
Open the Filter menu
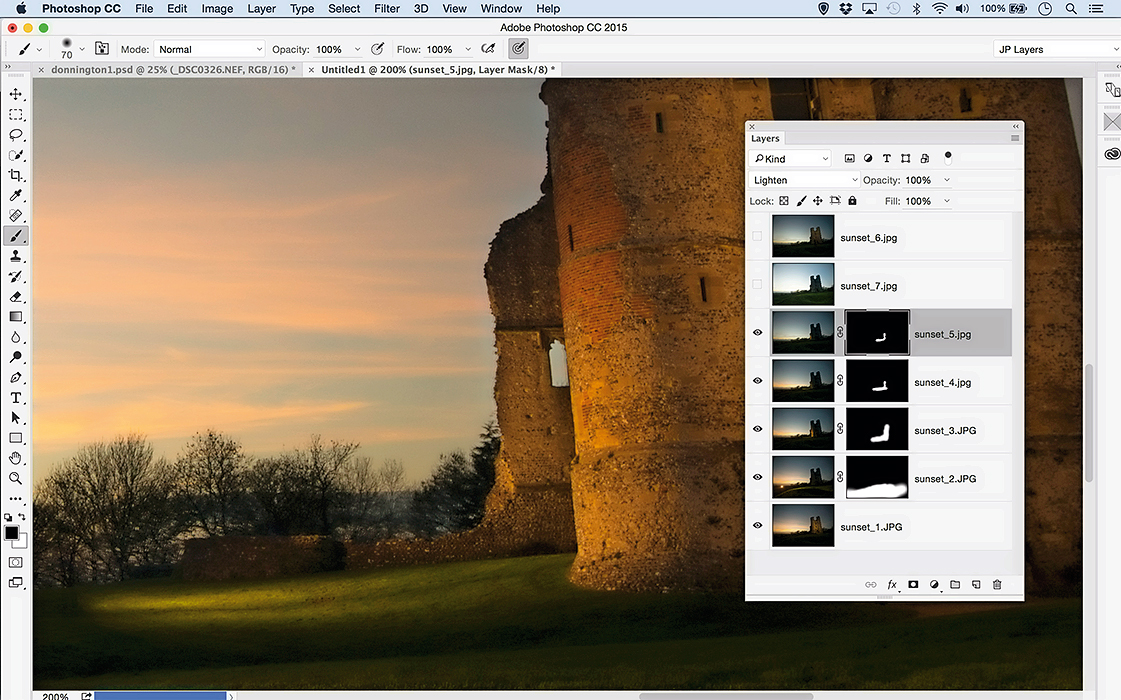click(387, 9)
